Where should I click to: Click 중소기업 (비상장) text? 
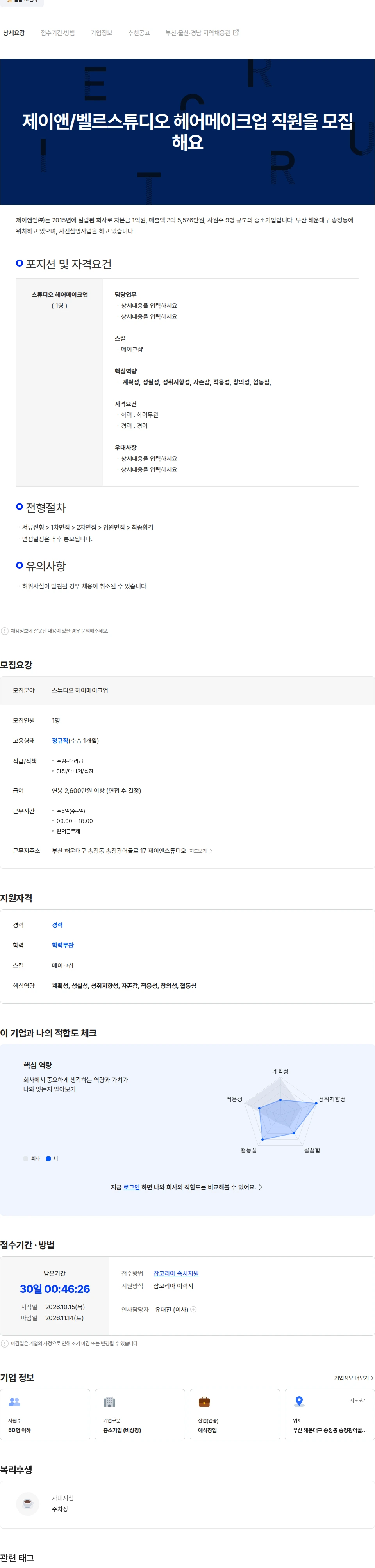(122, 1430)
